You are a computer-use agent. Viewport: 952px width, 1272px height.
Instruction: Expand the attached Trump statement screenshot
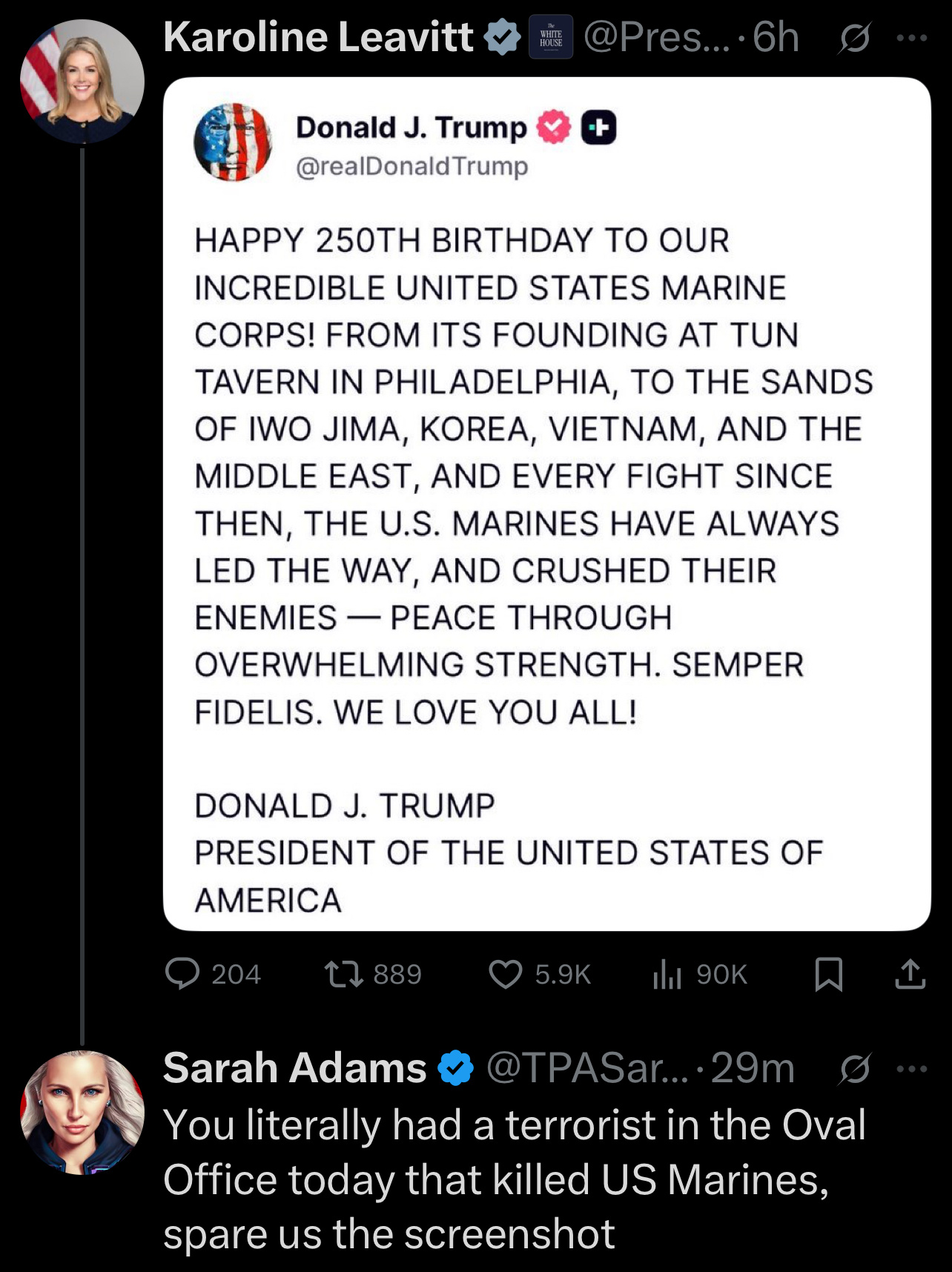(x=546, y=504)
